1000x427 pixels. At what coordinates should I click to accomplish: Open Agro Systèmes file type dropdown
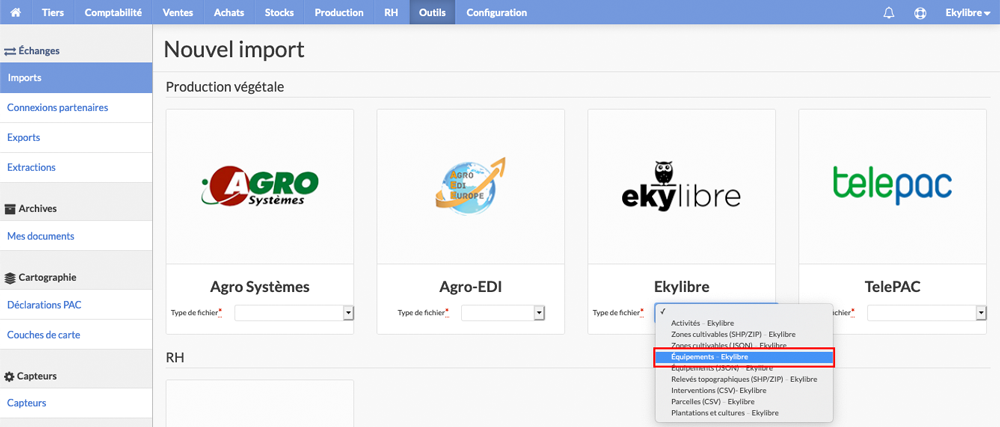point(294,313)
